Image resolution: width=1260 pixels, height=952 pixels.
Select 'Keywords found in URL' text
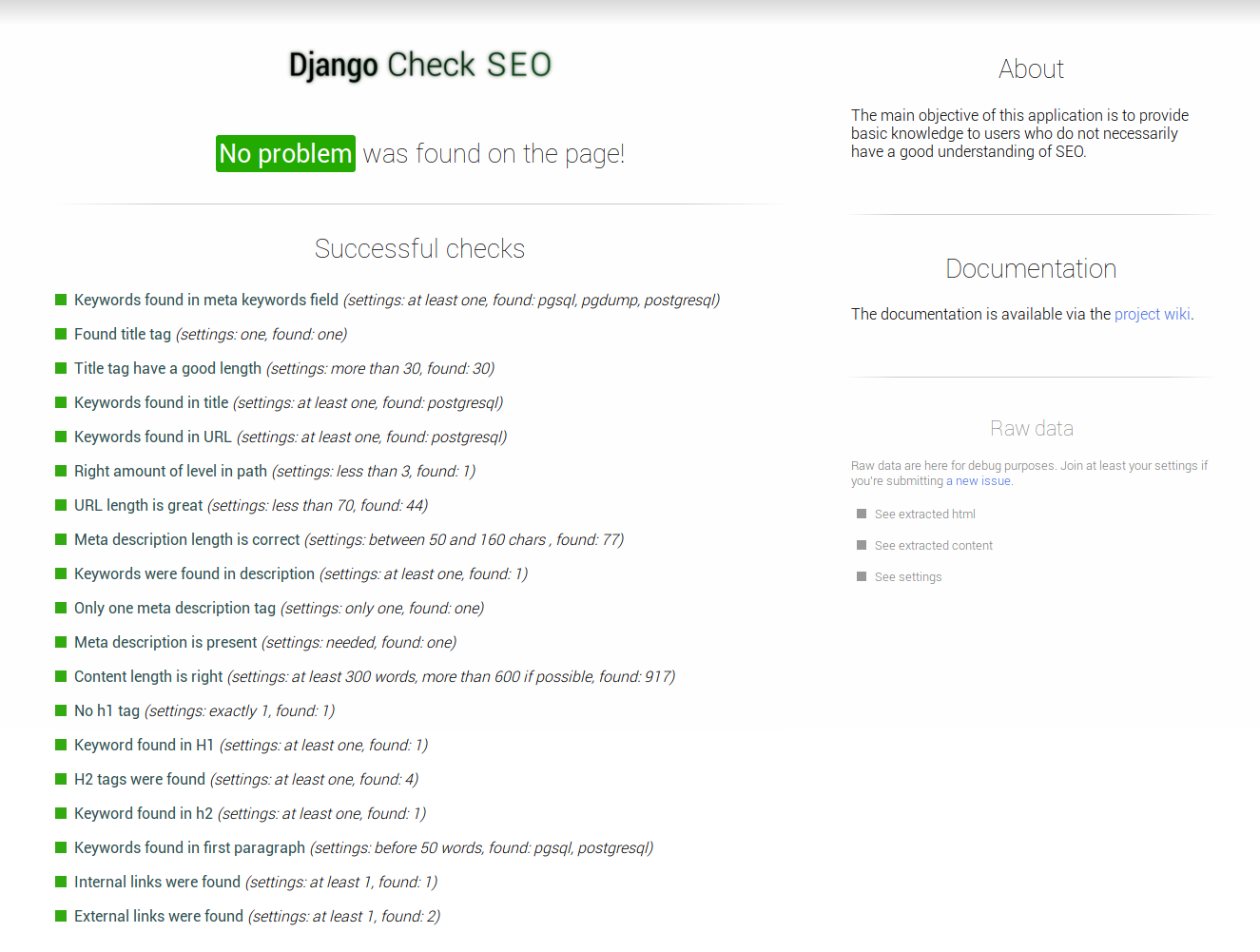click(153, 437)
